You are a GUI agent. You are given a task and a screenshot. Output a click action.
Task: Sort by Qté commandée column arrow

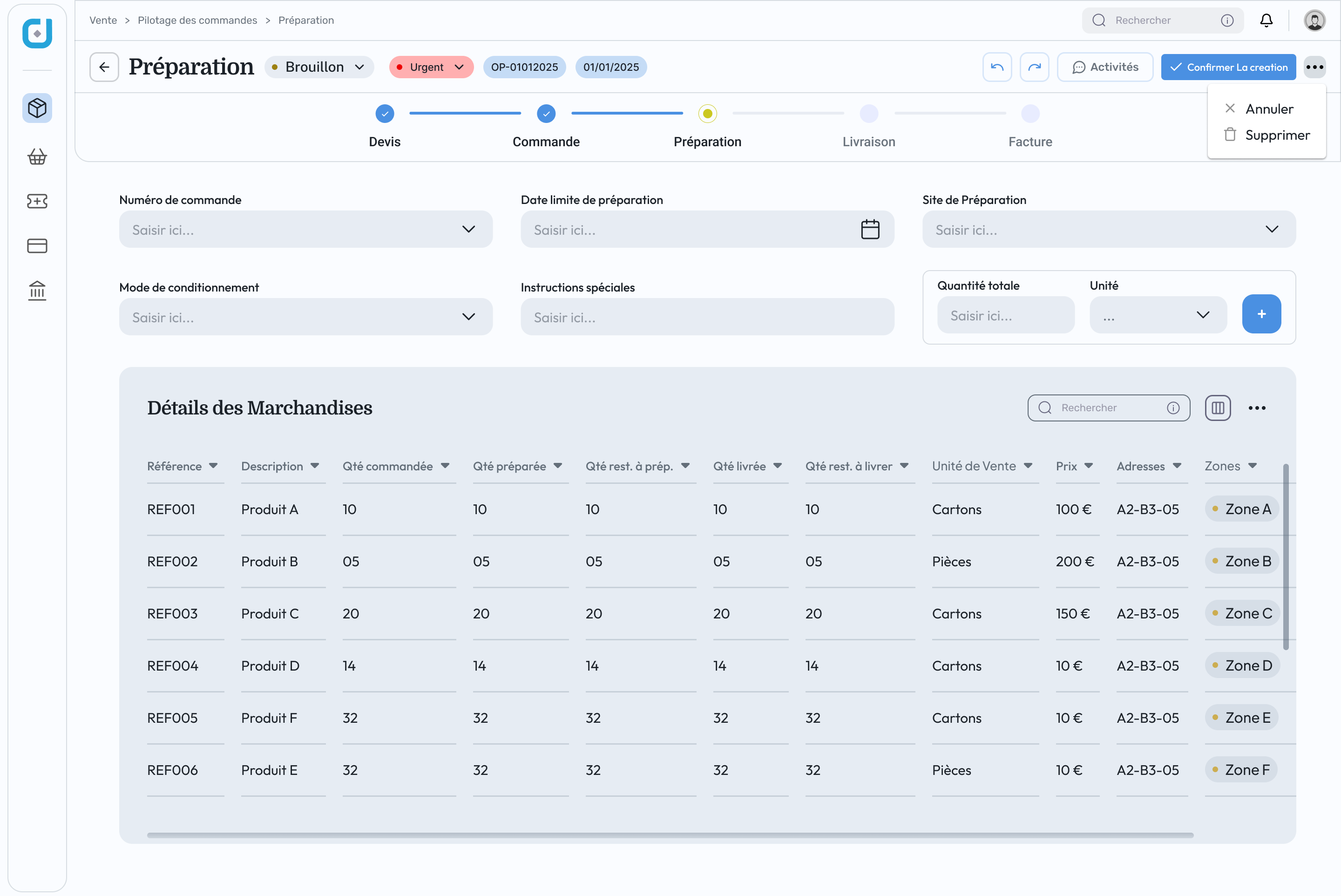click(x=445, y=466)
